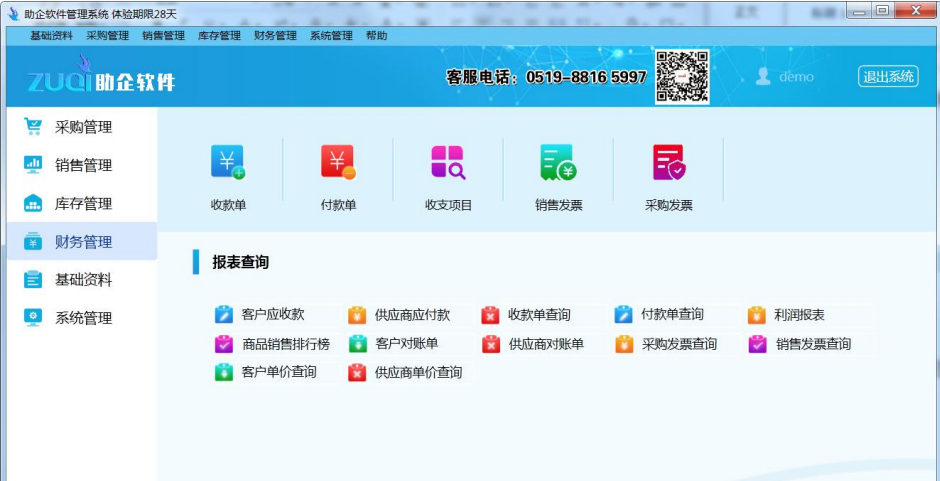This screenshot has width=940, height=481.
Task: Open the 基础资料 menu in menu bar
Action: (52, 36)
